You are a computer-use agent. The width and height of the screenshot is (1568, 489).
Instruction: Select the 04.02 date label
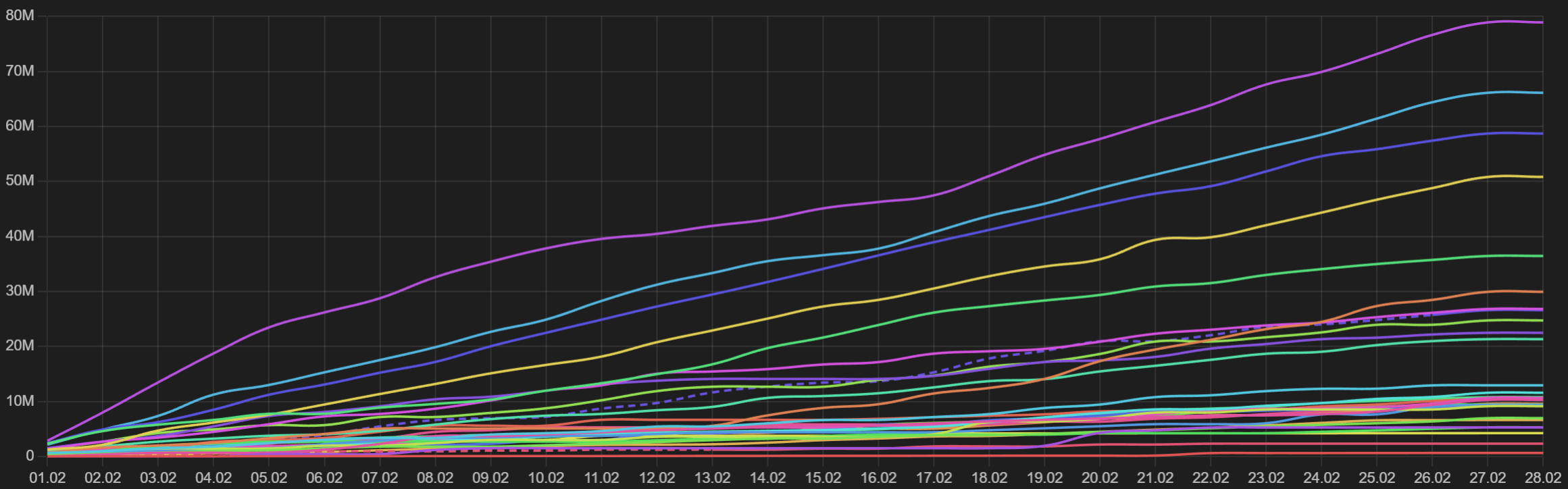click(213, 478)
